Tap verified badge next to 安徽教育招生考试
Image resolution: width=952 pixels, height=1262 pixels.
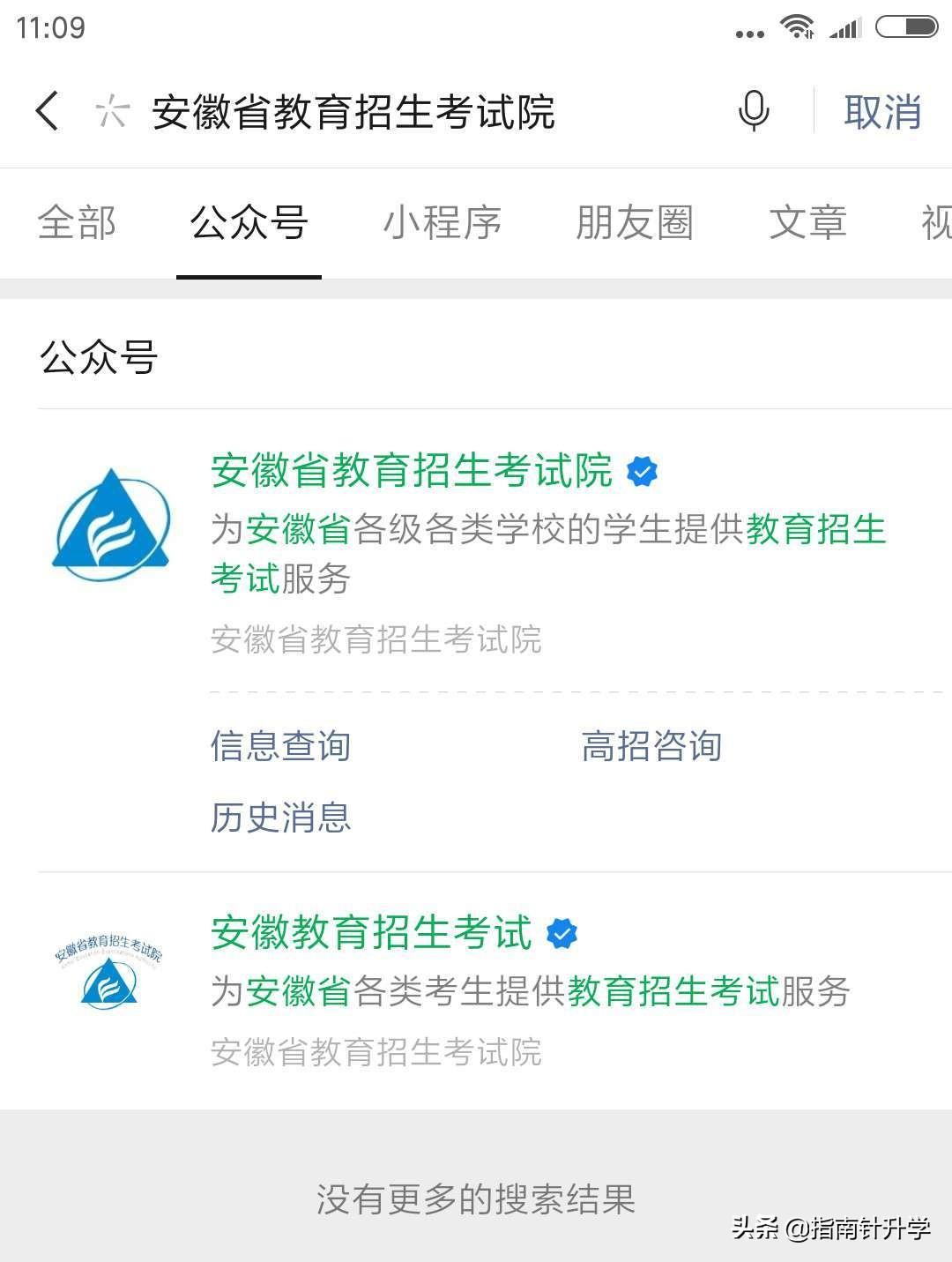pos(562,934)
